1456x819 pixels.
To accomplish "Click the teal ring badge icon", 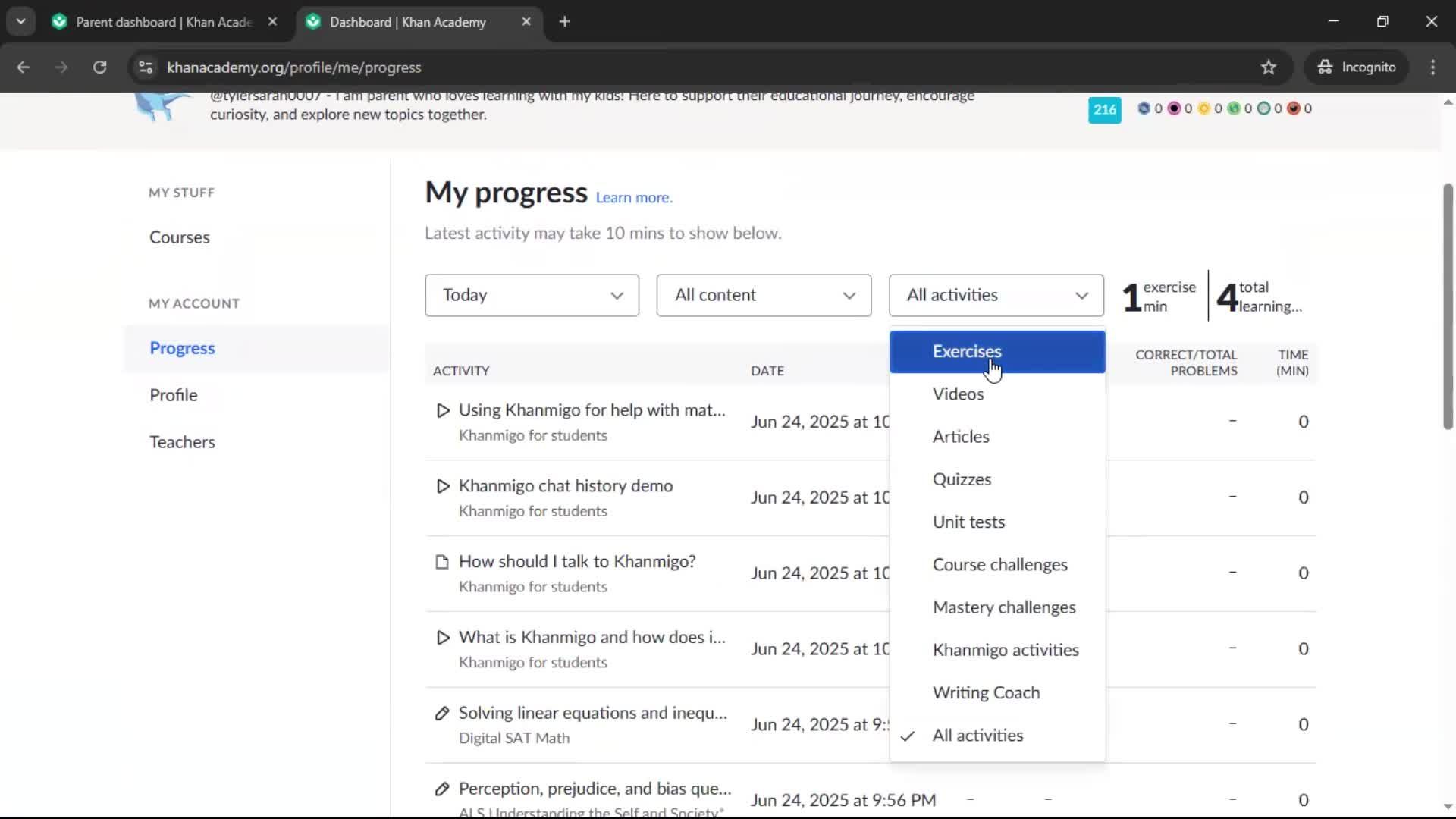I will 1263,108.
